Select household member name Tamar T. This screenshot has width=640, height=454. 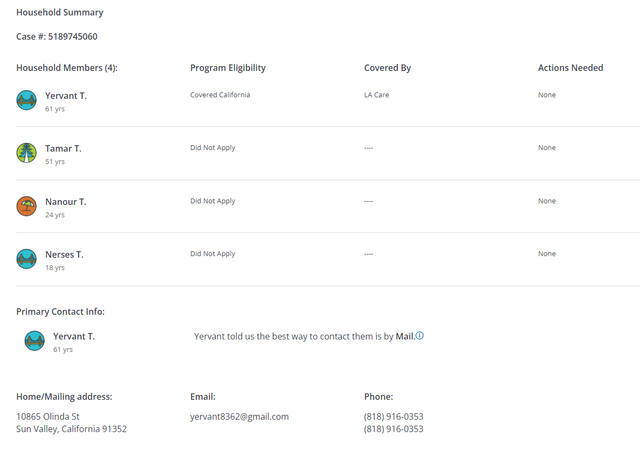point(63,149)
